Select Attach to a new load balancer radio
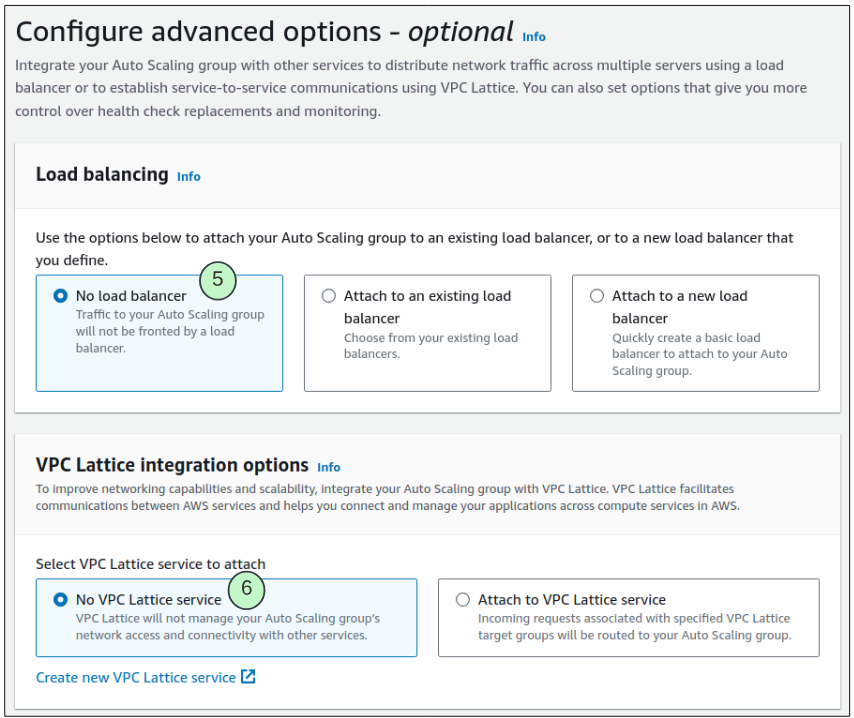Viewport: 854px width, 718px height. click(x=597, y=296)
